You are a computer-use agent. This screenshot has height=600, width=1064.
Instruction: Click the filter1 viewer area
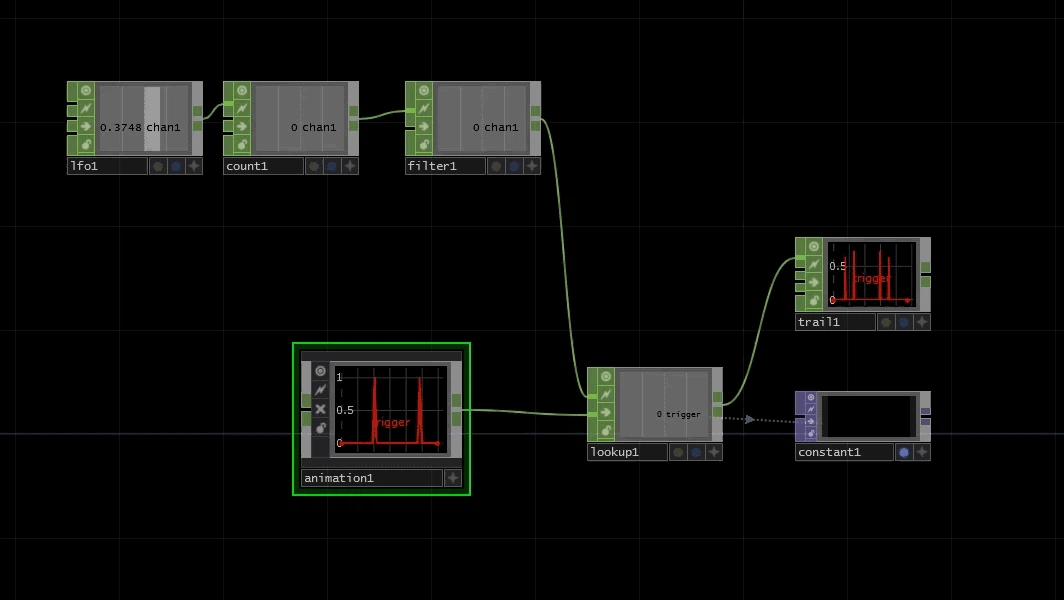click(x=481, y=118)
